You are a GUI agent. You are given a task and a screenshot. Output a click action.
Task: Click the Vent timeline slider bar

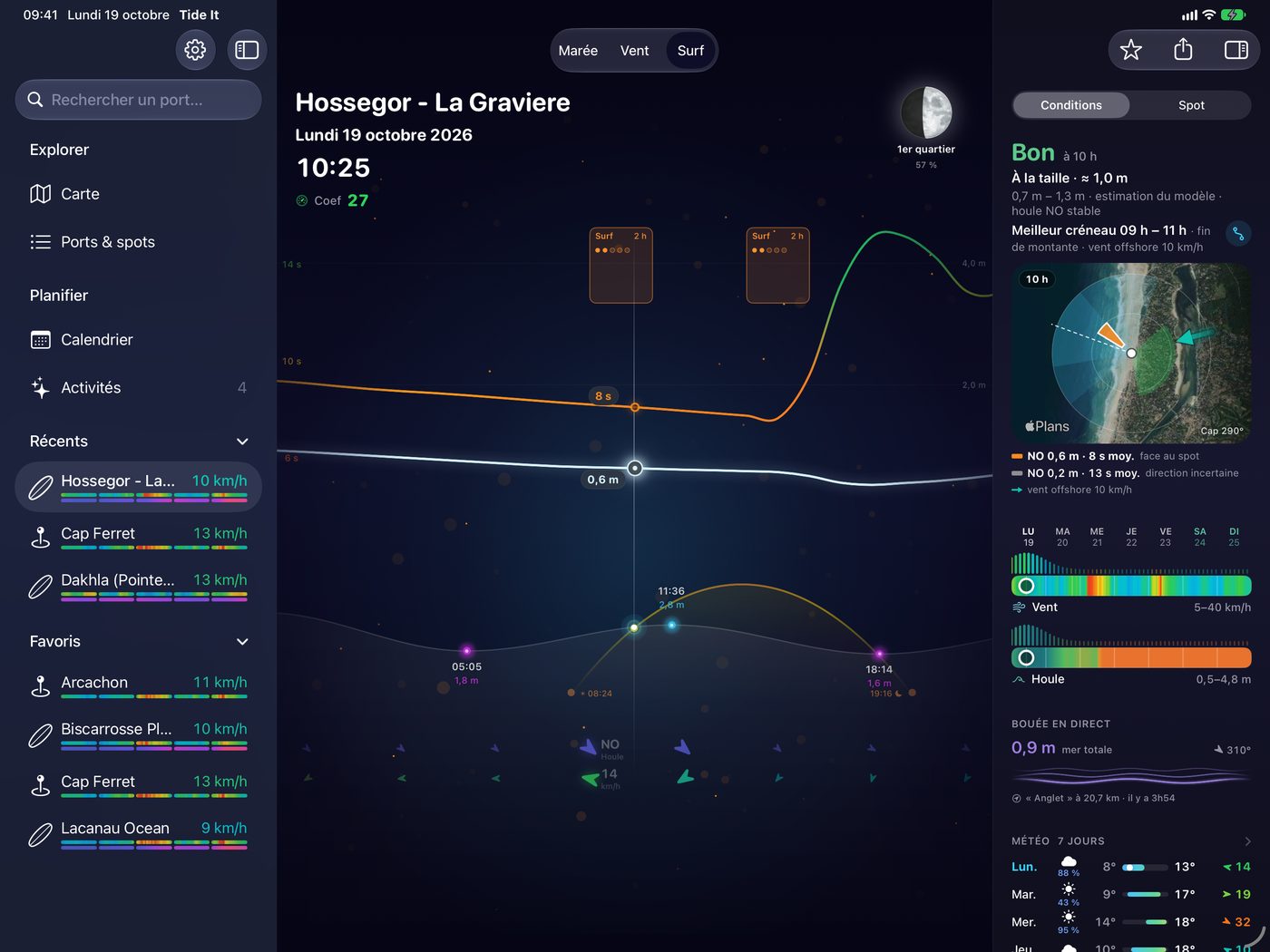click(x=1131, y=586)
